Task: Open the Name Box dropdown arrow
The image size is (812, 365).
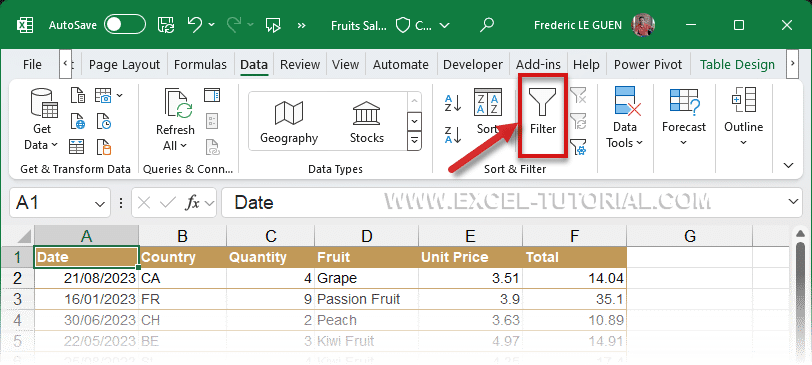Action: coord(99,203)
